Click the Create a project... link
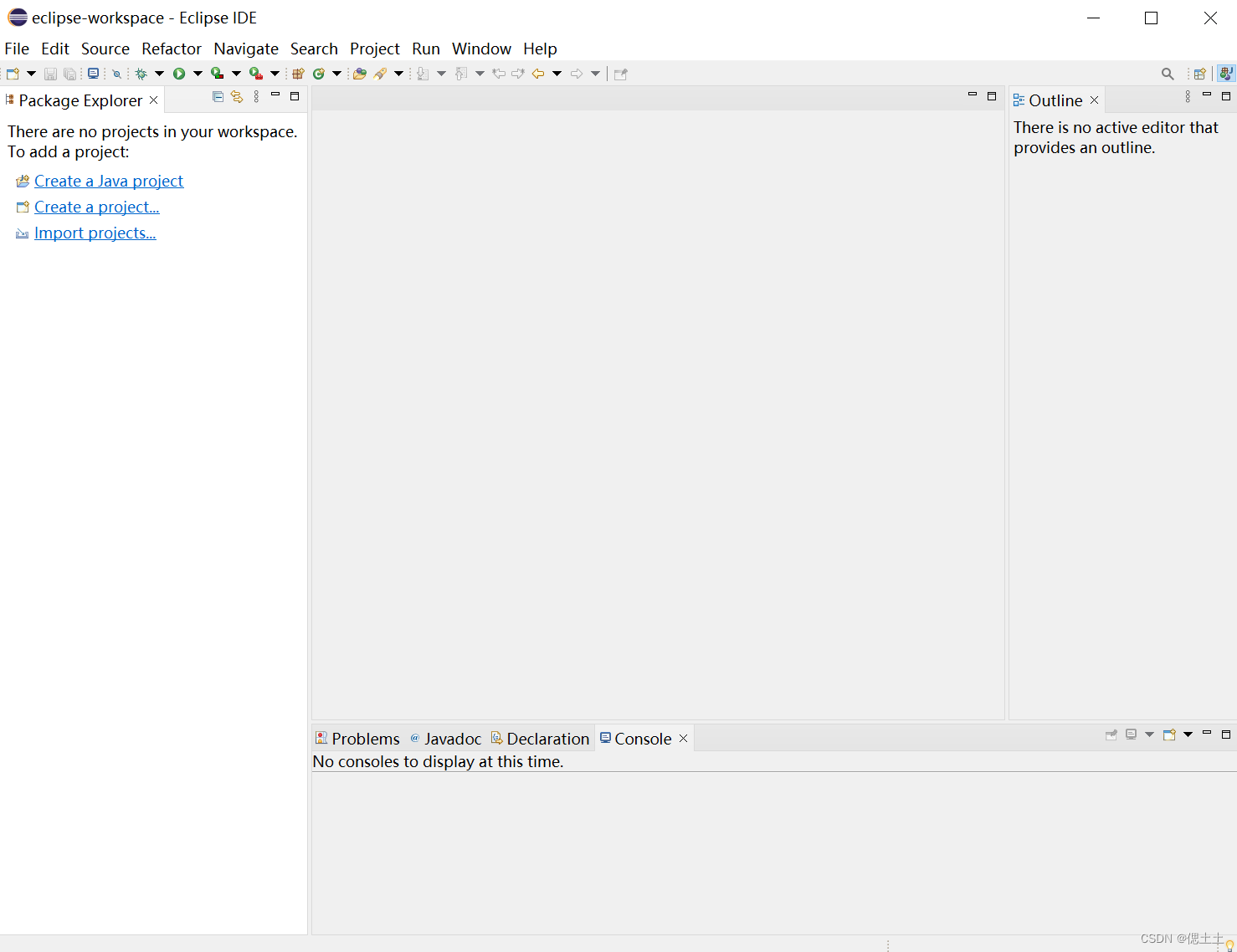1237x952 pixels. (97, 207)
